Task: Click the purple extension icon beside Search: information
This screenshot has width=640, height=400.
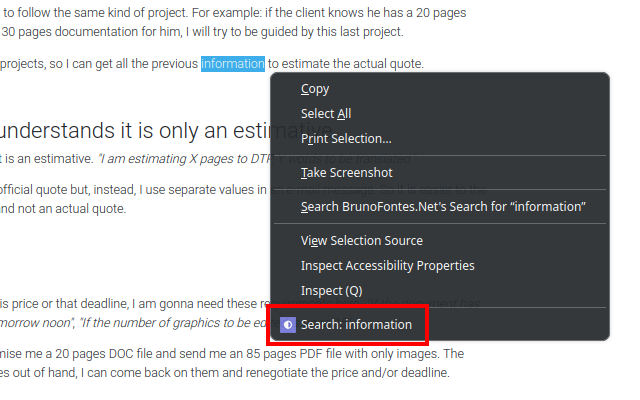Action: [288, 325]
